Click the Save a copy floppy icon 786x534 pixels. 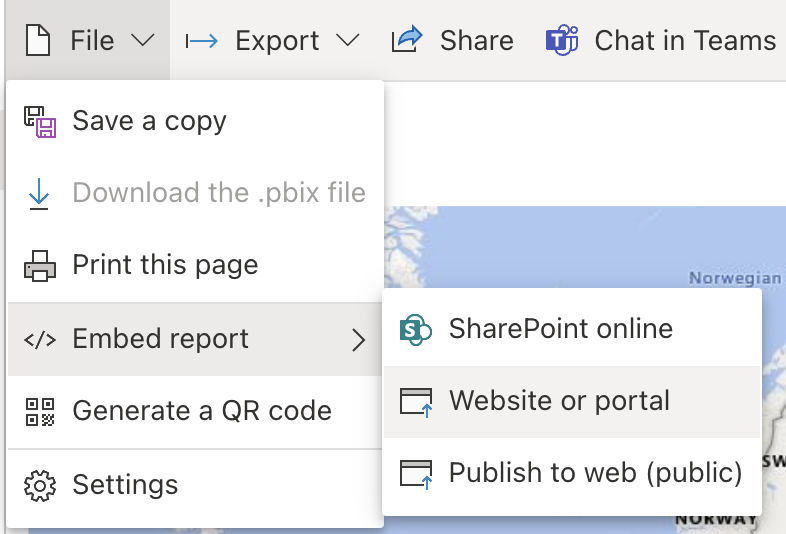[40, 121]
